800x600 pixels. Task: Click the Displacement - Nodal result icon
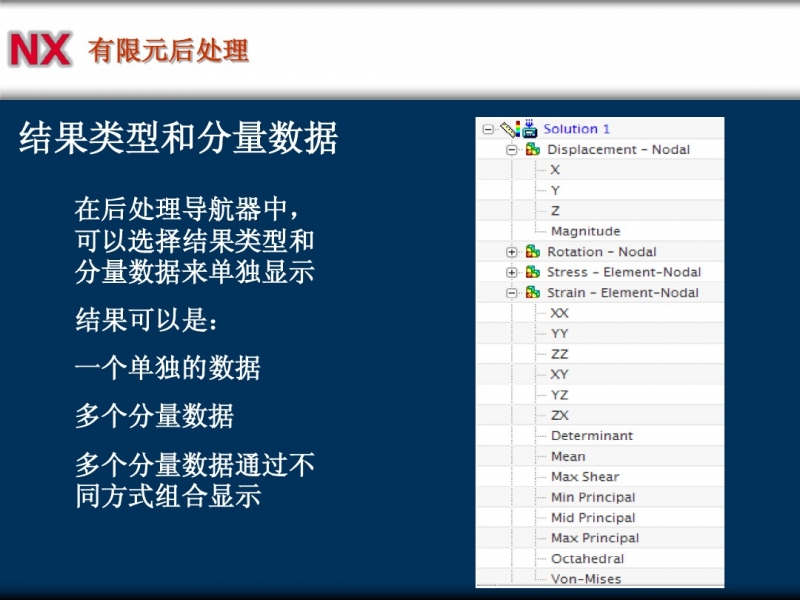point(533,150)
